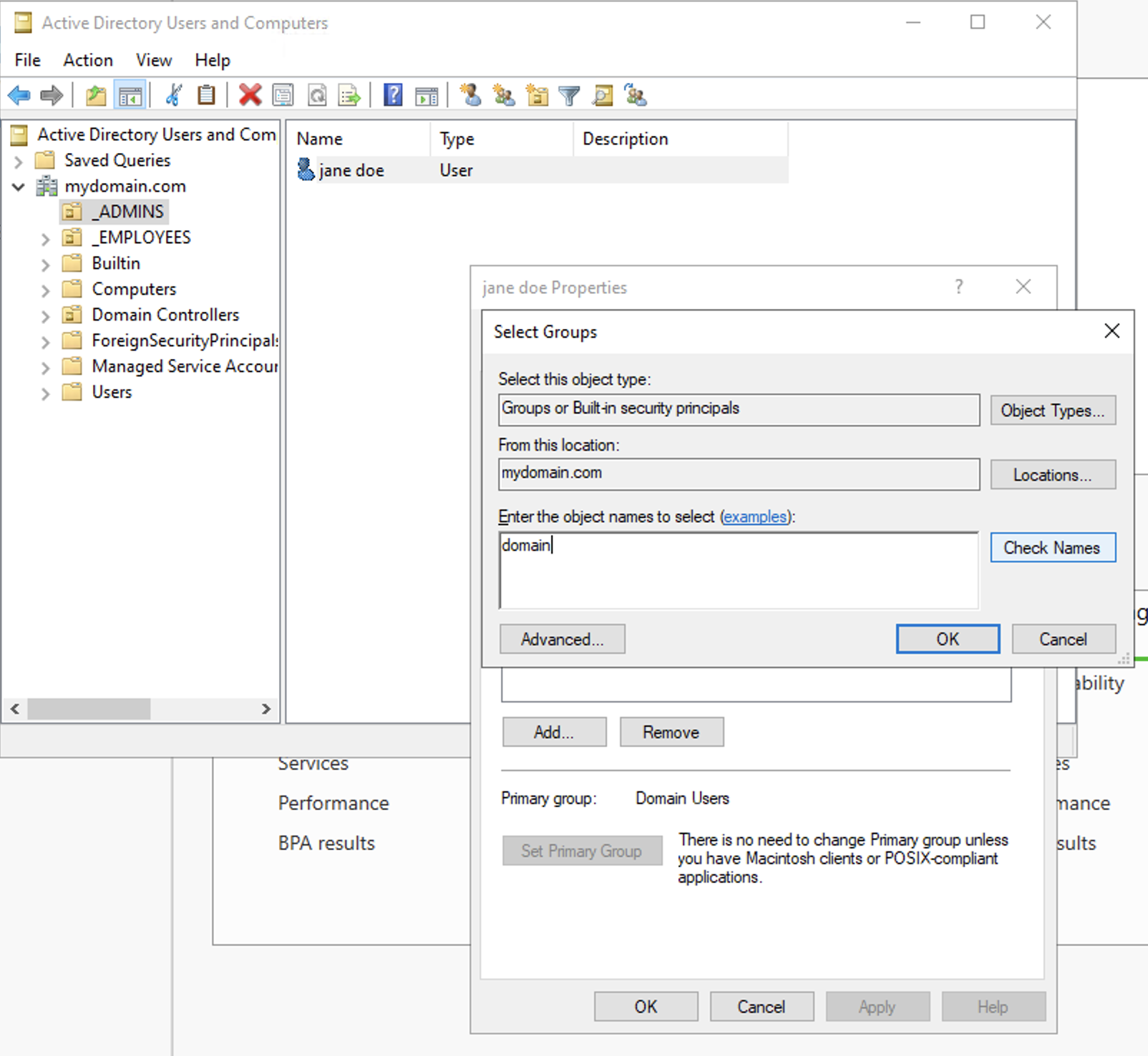The image size is (1148, 1056).
Task: Close the Select Groups dialog
Action: (1111, 331)
